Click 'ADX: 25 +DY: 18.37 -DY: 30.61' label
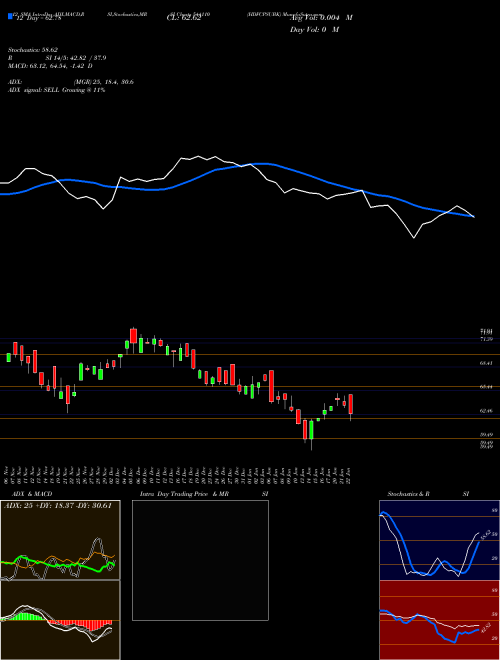This screenshot has height=660, width=500. click(58, 506)
